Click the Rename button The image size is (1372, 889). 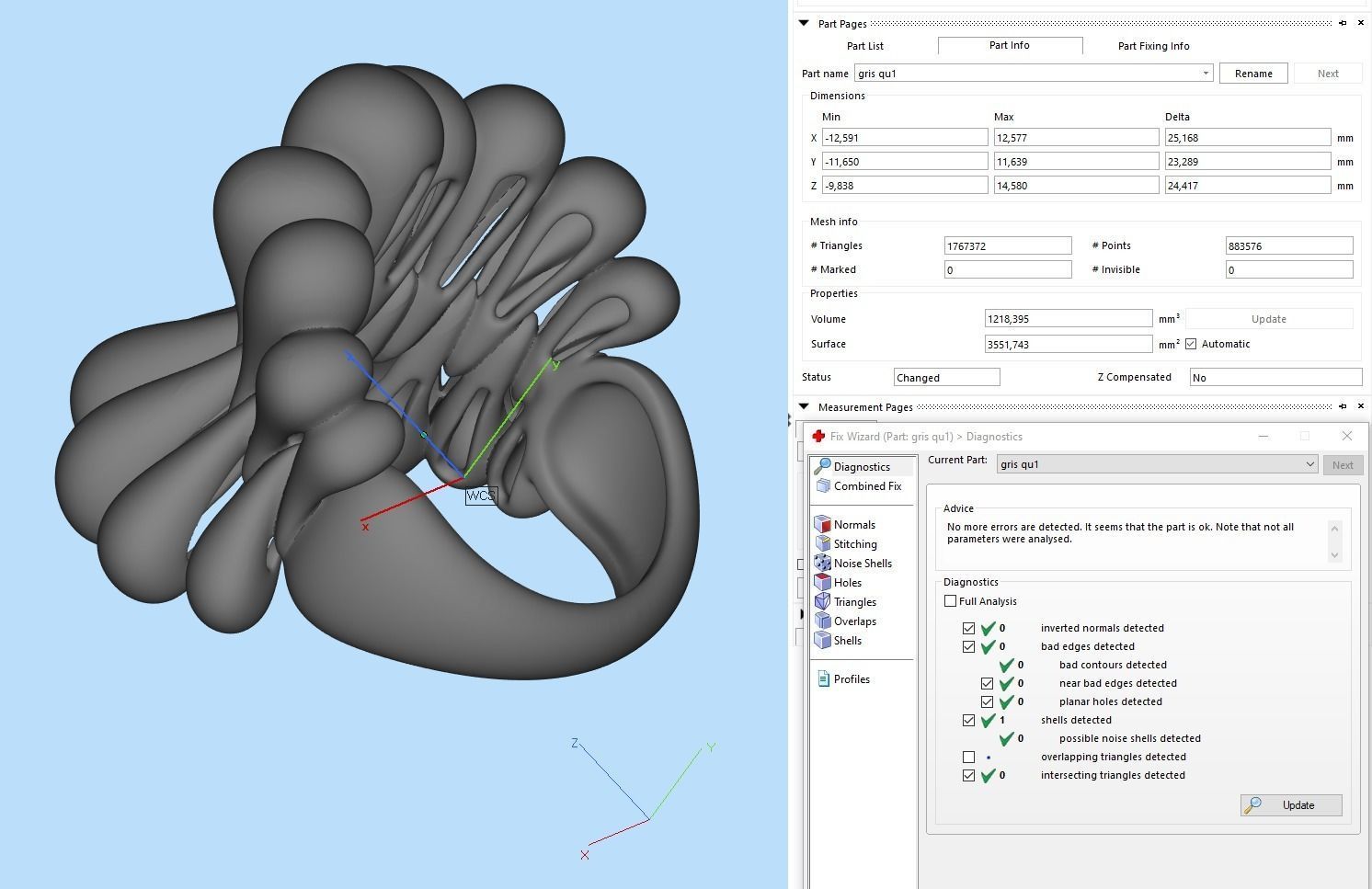pyautogui.click(x=1253, y=74)
